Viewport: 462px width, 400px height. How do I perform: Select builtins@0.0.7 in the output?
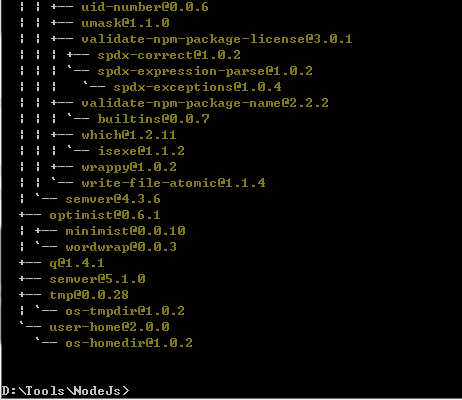coord(154,119)
